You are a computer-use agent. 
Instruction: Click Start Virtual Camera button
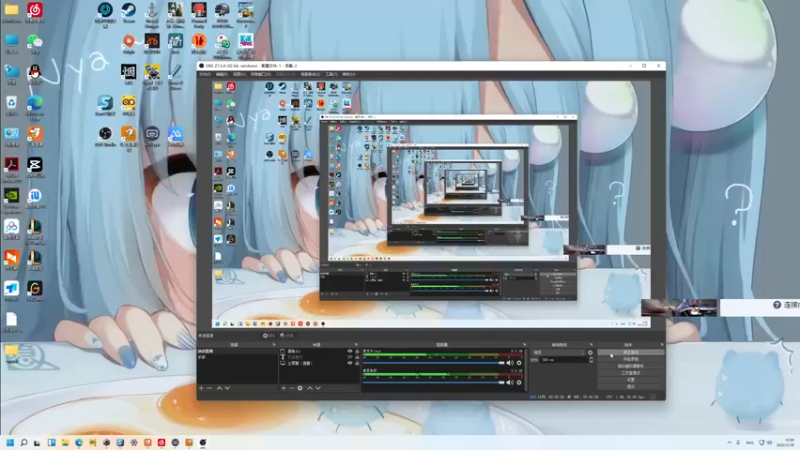(x=631, y=366)
